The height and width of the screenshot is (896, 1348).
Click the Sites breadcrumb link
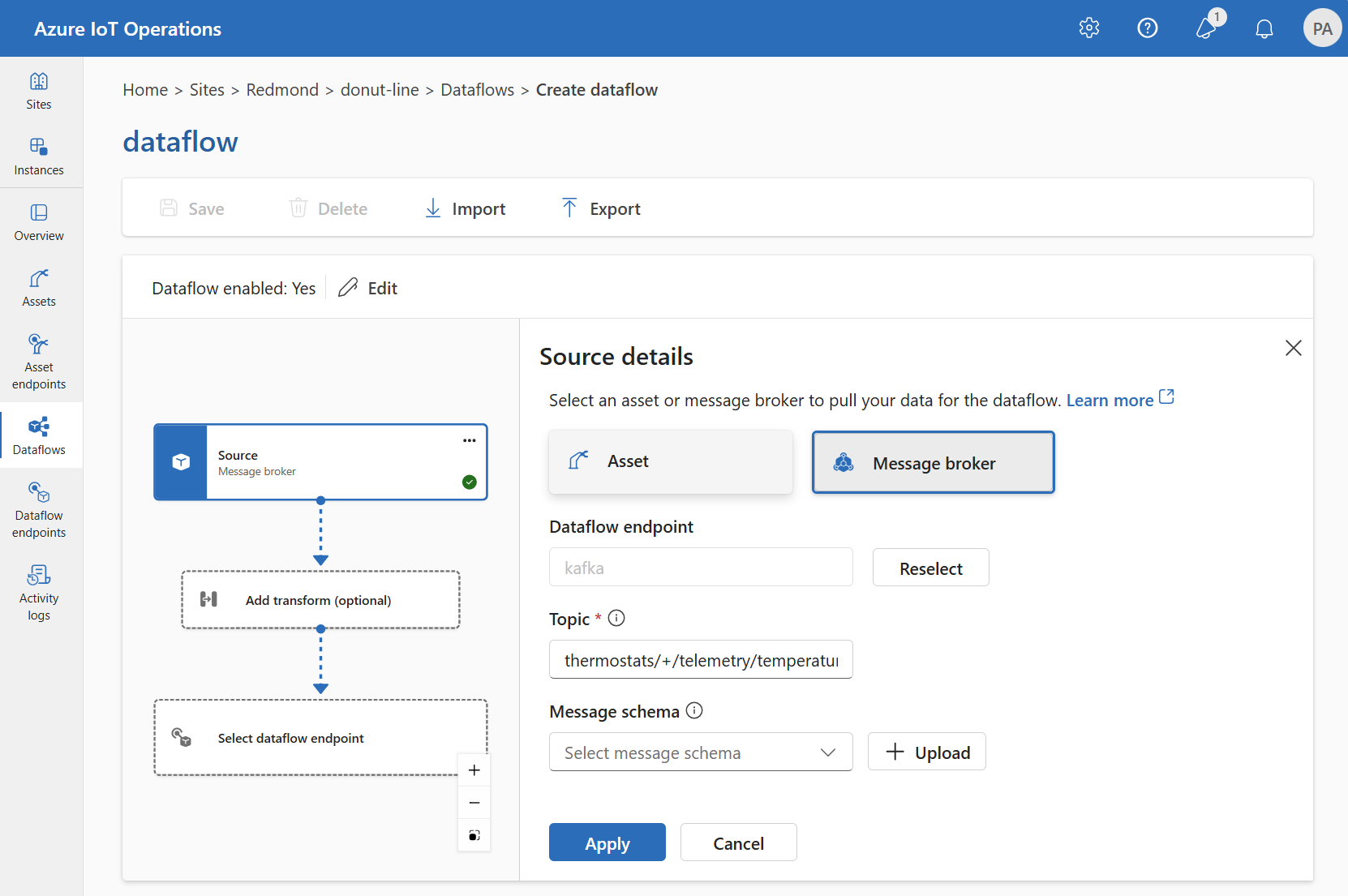(207, 90)
